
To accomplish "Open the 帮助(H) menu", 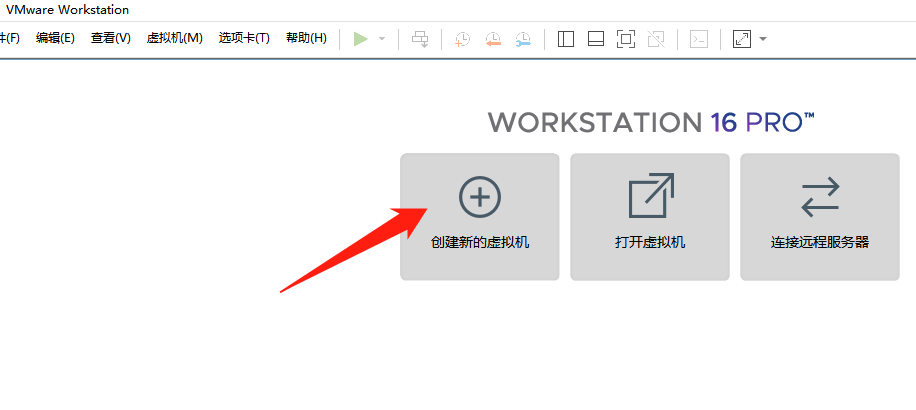I will point(306,39).
